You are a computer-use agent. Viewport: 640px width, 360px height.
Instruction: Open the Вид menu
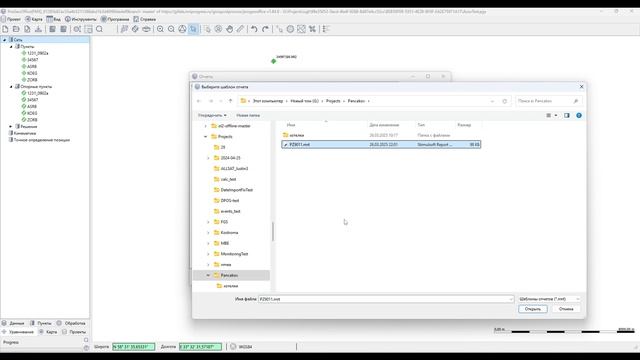click(53, 19)
